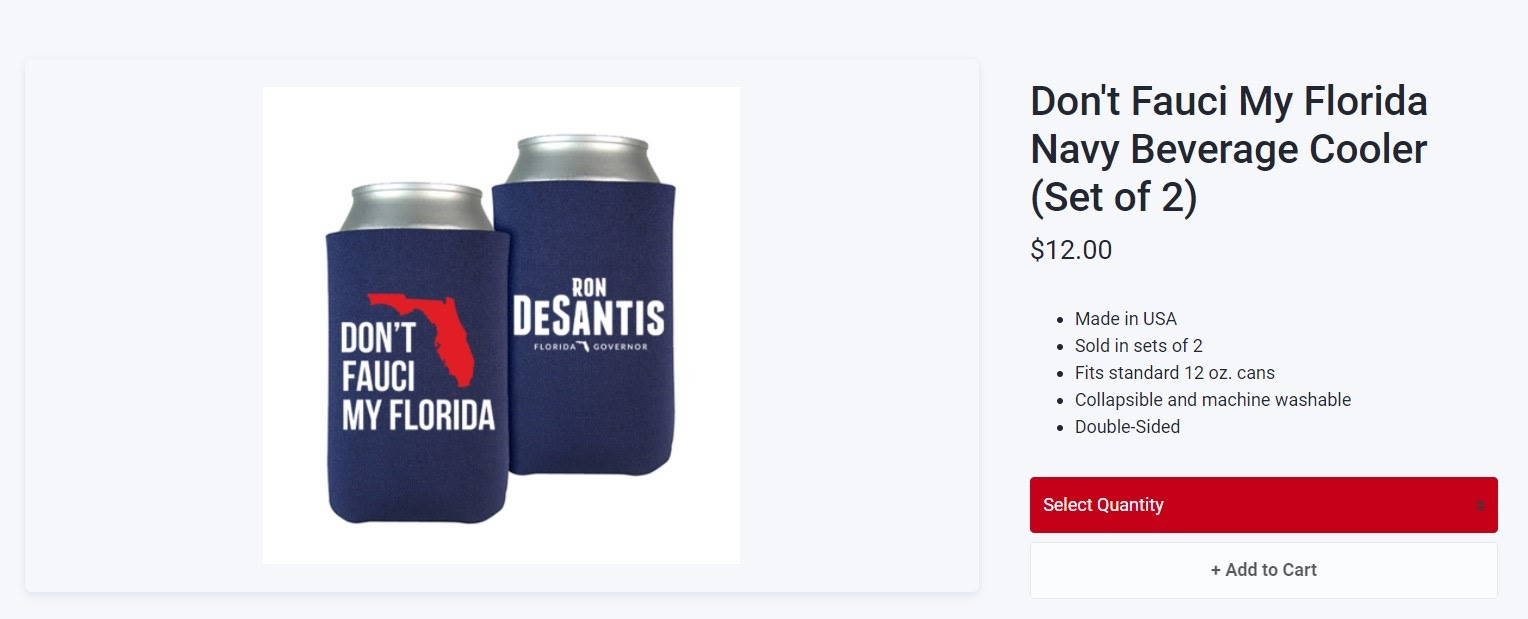1528x619 pixels.
Task: Click the "Sold in sets of 2" bullet
Action: [1139, 346]
